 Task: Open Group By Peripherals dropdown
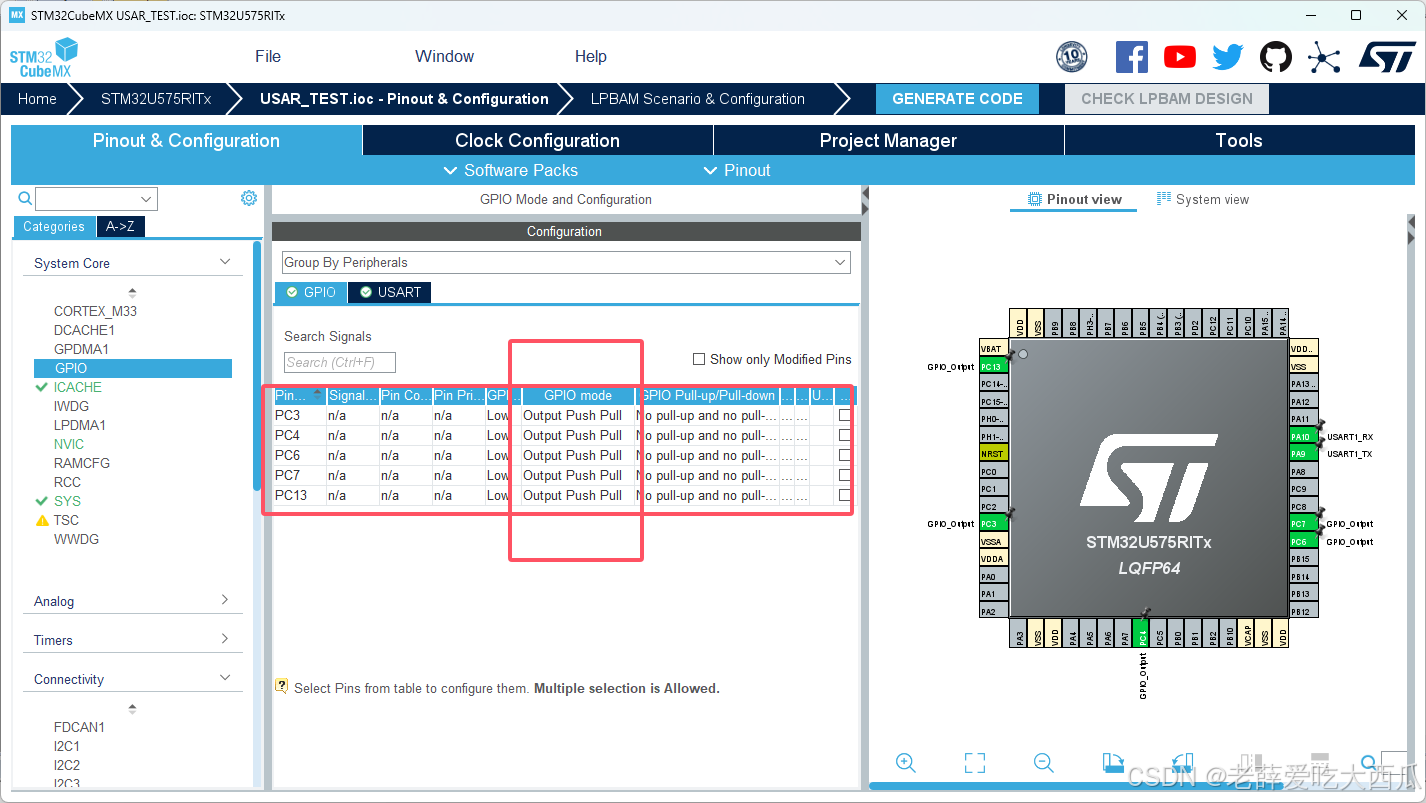pos(566,262)
